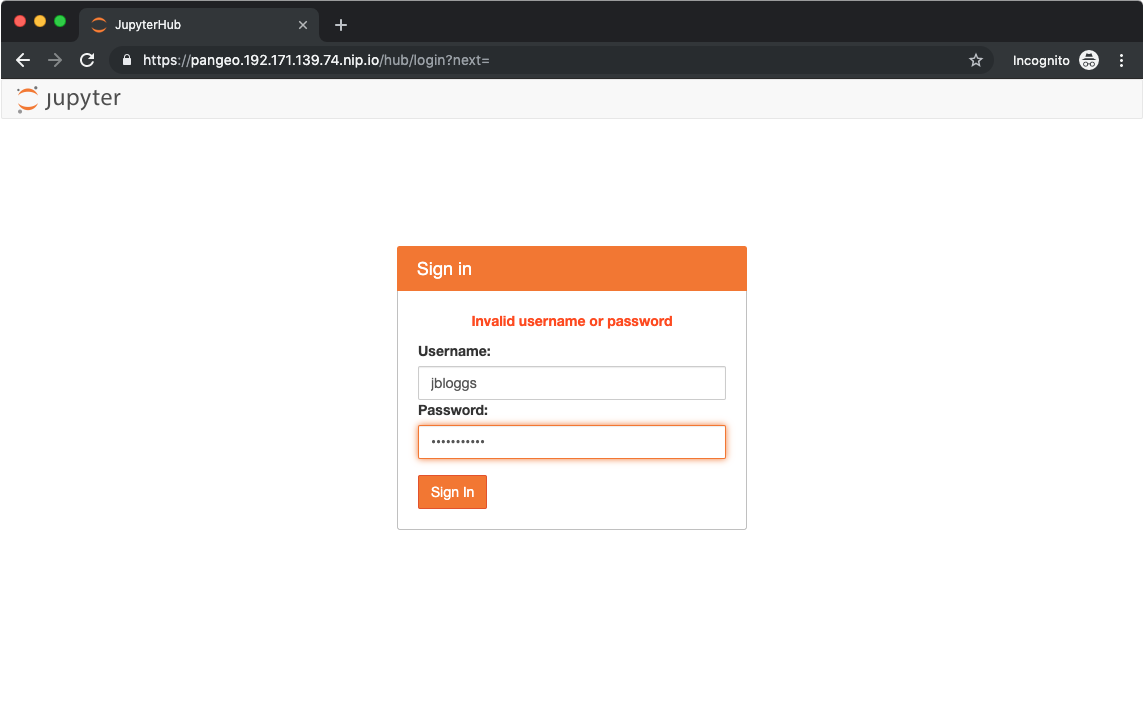Click the invalid username error message
The width and height of the screenshot is (1143, 704).
point(571,321)
